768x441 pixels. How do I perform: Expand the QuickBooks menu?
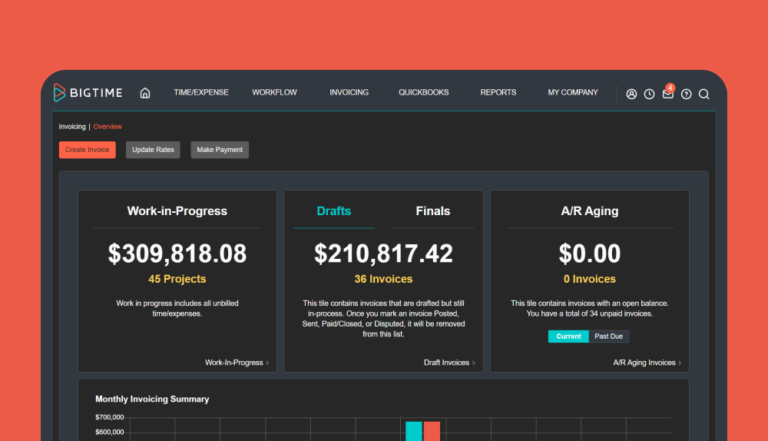coord(423,93)
